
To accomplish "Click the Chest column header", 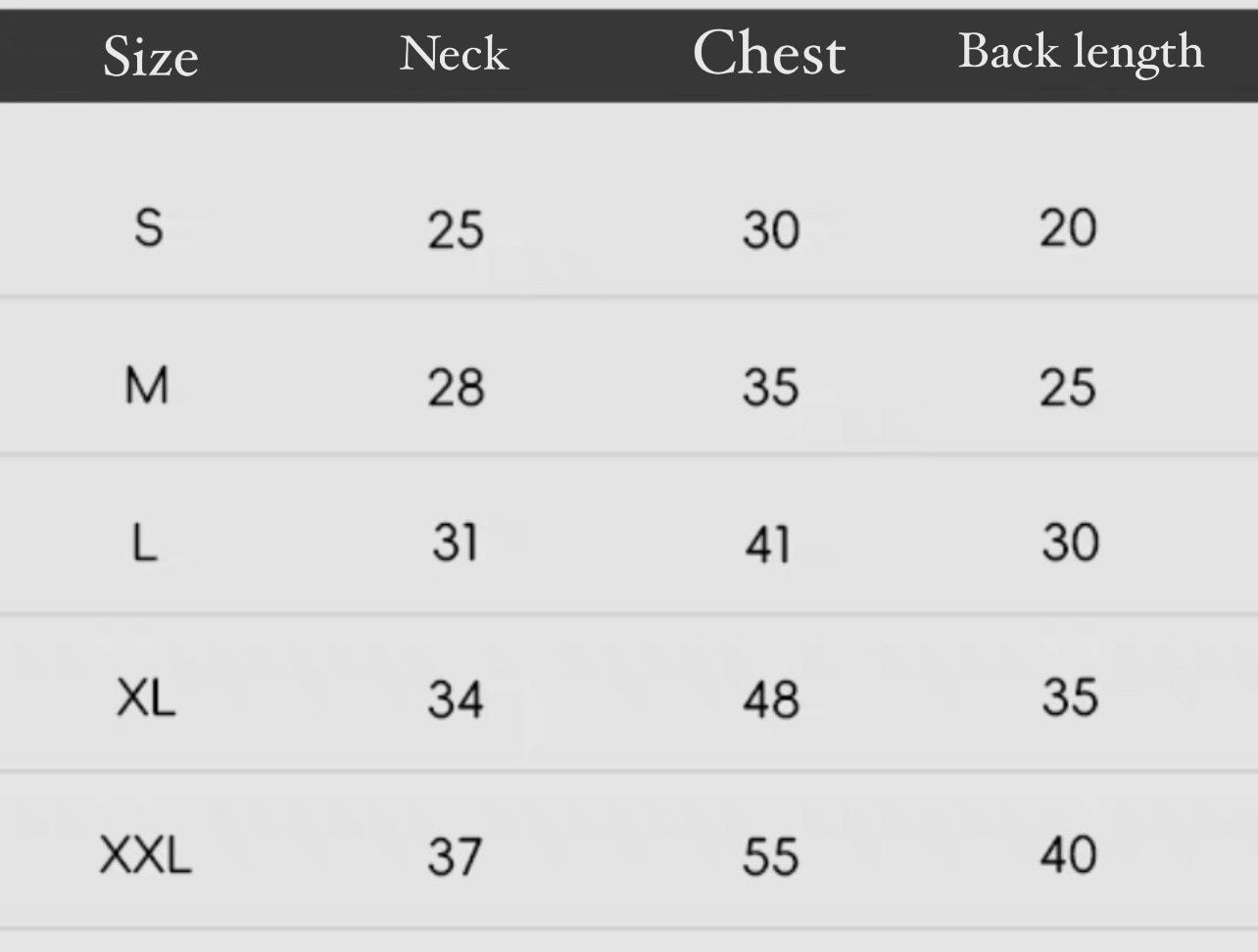I will click(769, 53).
